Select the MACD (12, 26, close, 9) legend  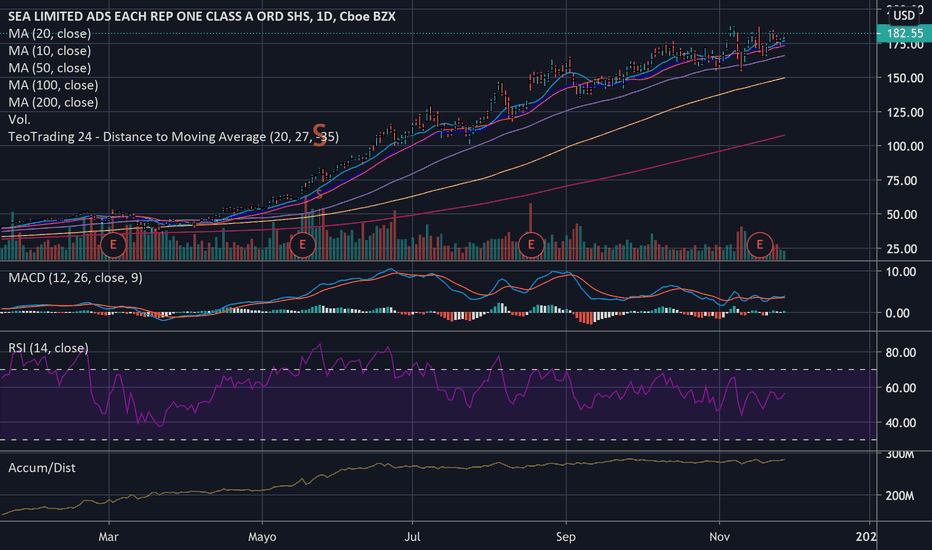[75, 278]
